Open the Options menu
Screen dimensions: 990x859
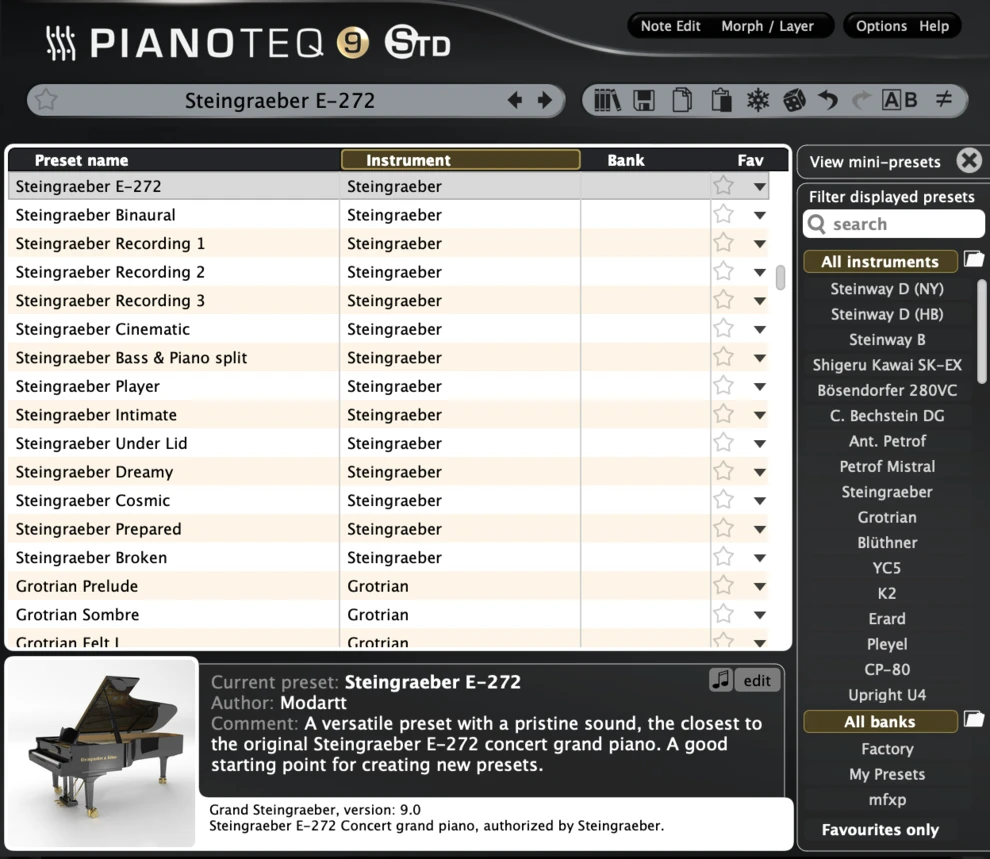coord(881,26)
